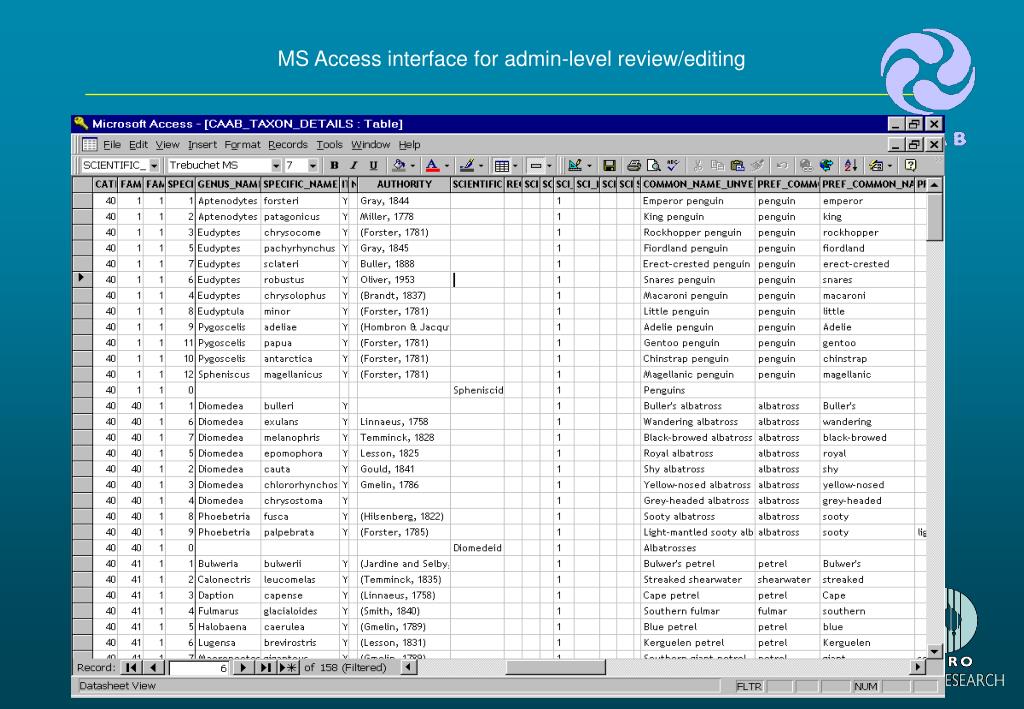The width and height of the screenshot is (1024, 709).
Task: Open the Trebuchet MS font dropdown
Action: point(276,165)
